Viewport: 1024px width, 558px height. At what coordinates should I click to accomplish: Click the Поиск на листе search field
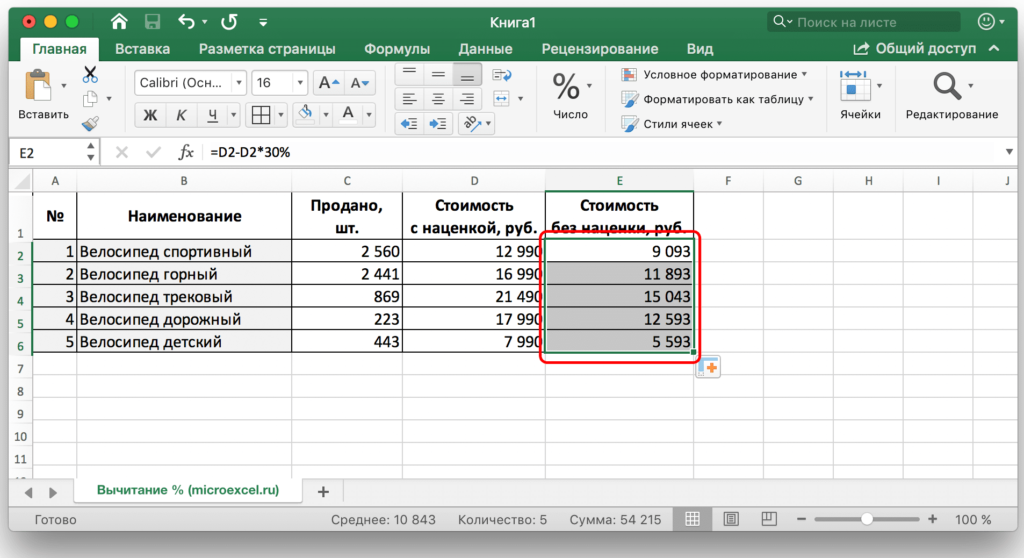pos(863,22)
